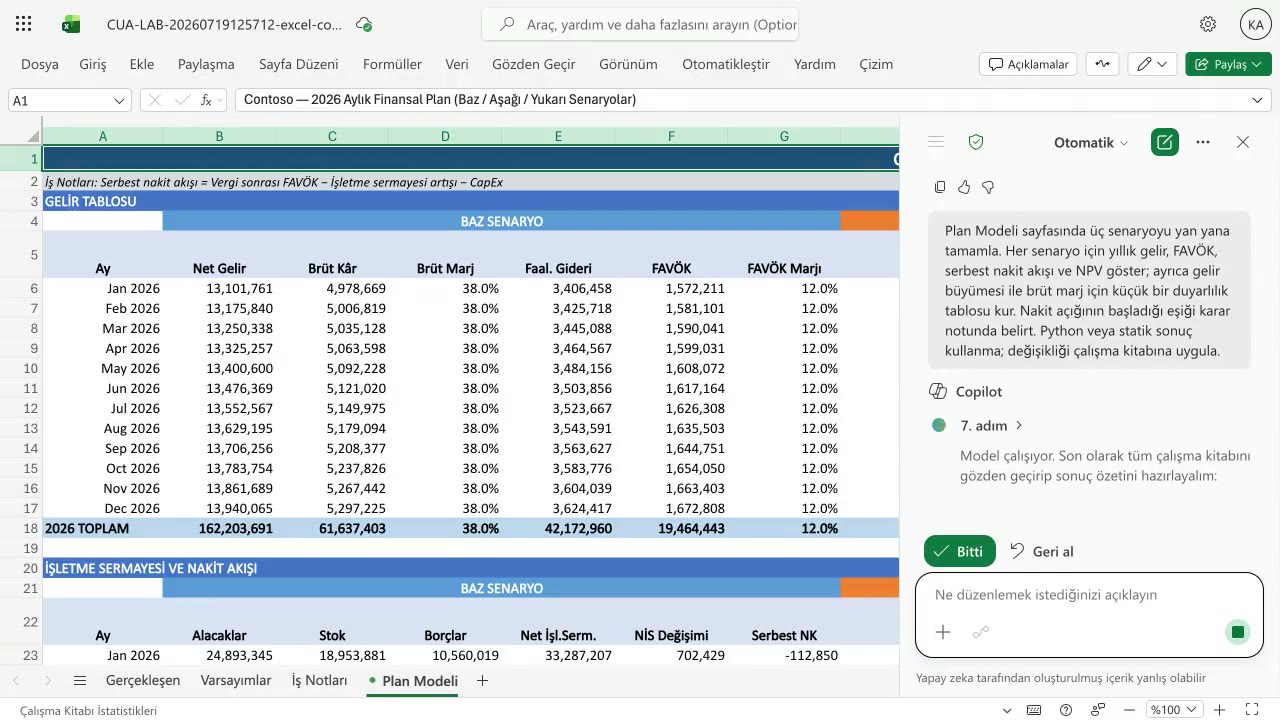The image size is (1280, 720).
Task: Stop Copilot generation with green stop button
Action: coord(1238,632)
